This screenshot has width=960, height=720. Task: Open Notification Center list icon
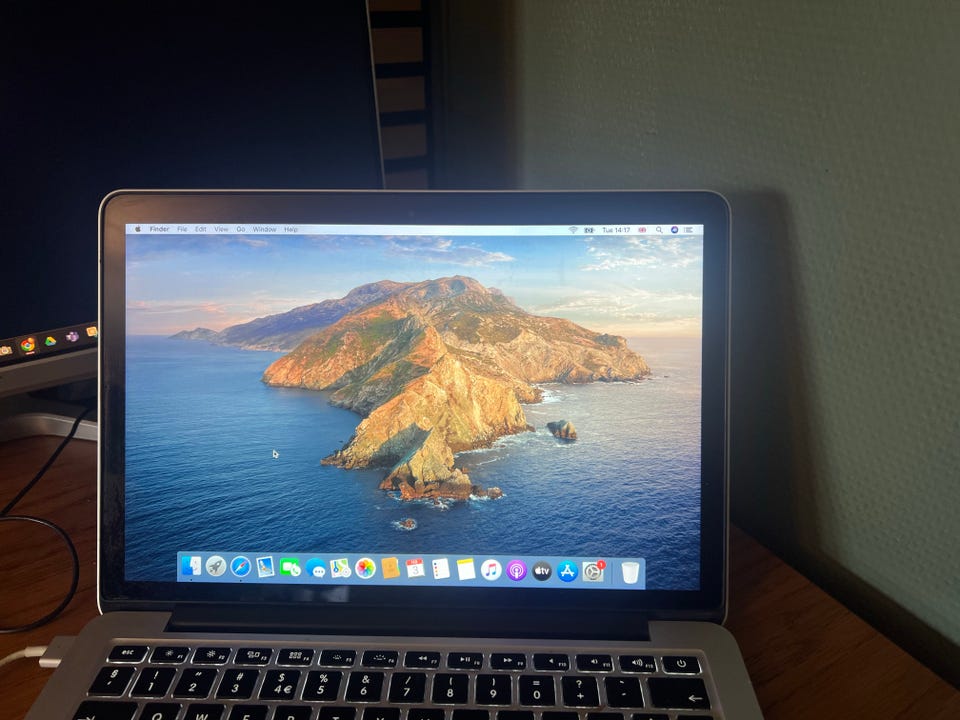coord(689,230)
